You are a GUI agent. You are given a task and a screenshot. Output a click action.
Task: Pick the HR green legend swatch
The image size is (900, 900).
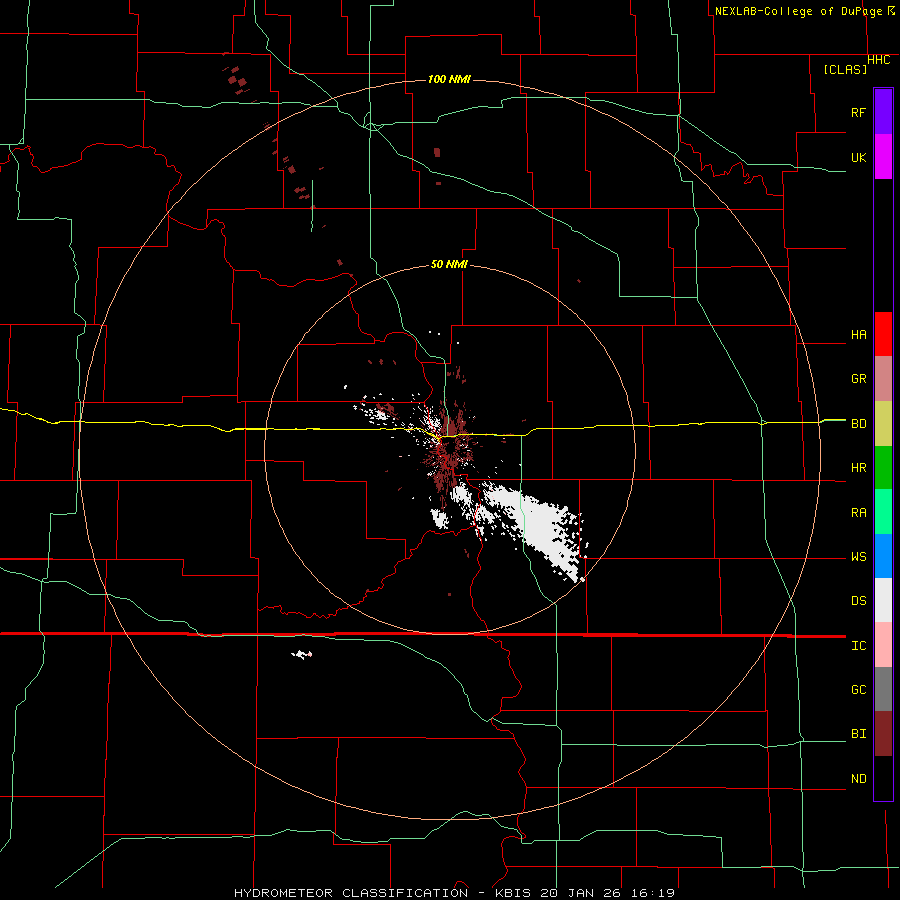[883, 467]
